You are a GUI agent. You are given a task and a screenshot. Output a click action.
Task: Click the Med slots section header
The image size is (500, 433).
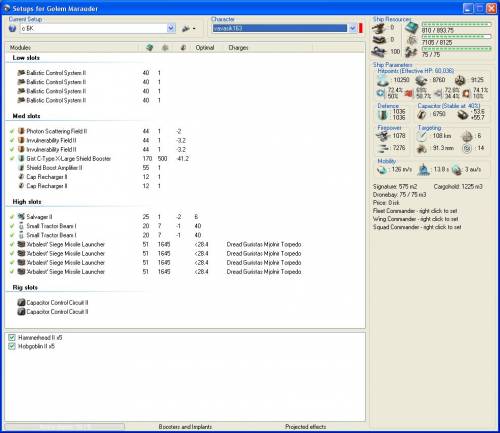(x=26, y=116)
